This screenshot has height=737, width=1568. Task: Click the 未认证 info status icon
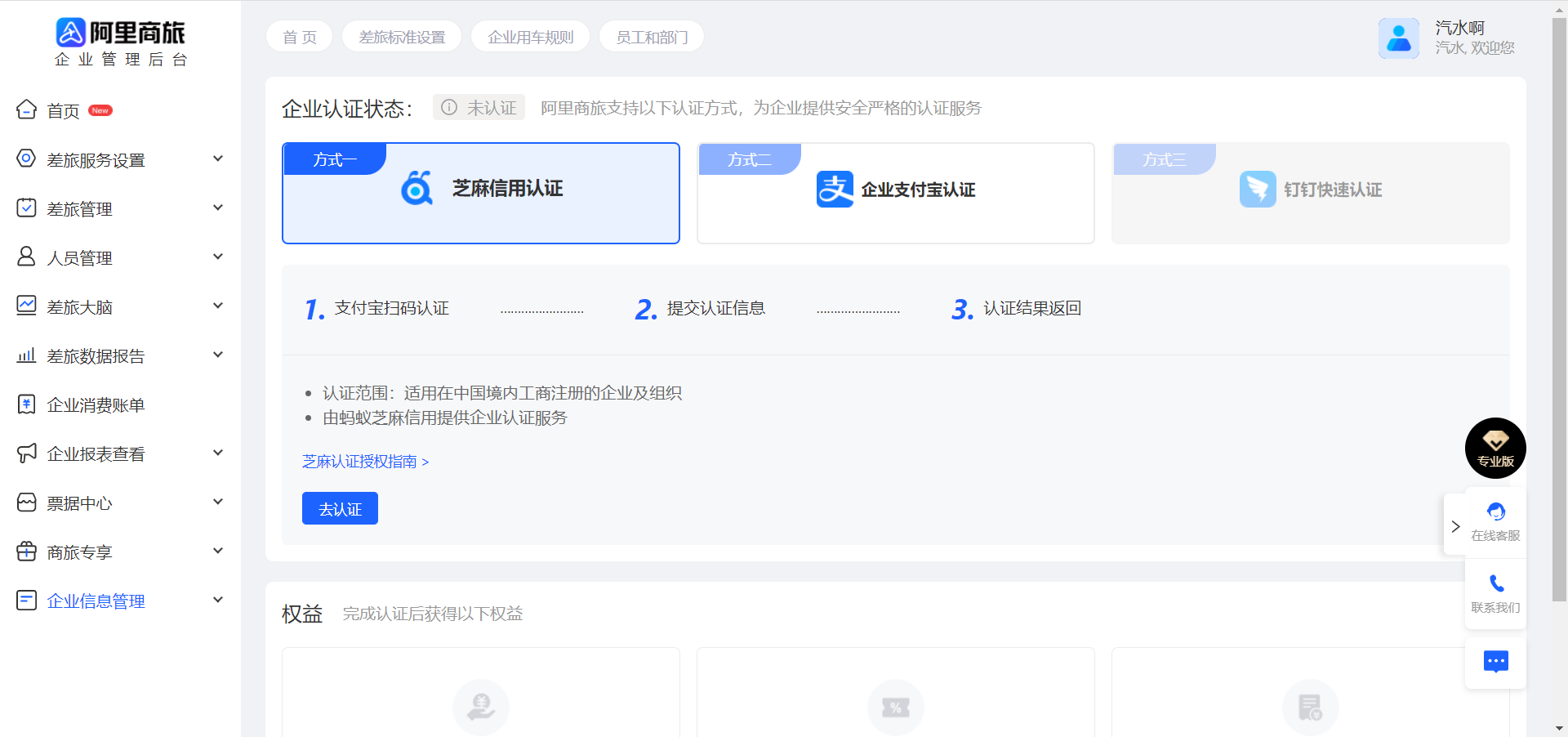click(449, 107)
